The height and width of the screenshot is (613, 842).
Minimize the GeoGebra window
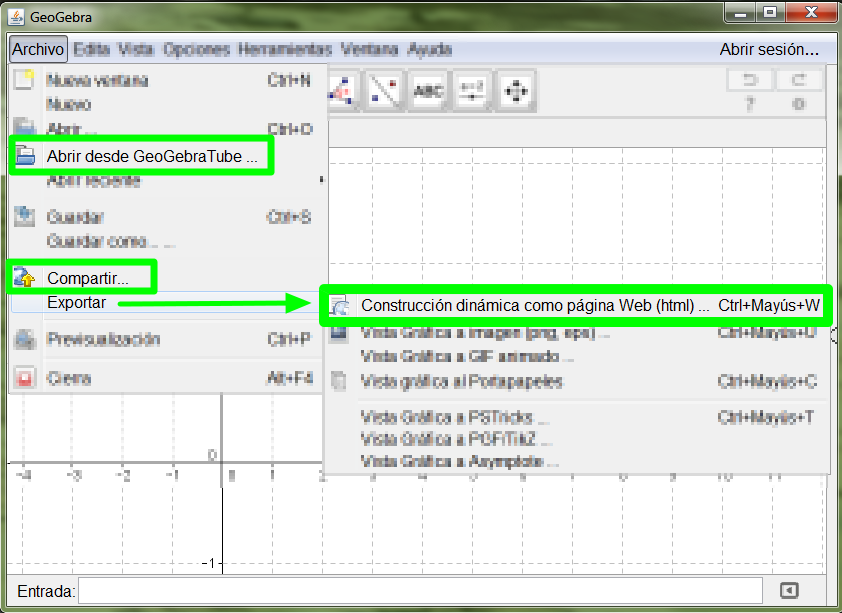[740, 13]
